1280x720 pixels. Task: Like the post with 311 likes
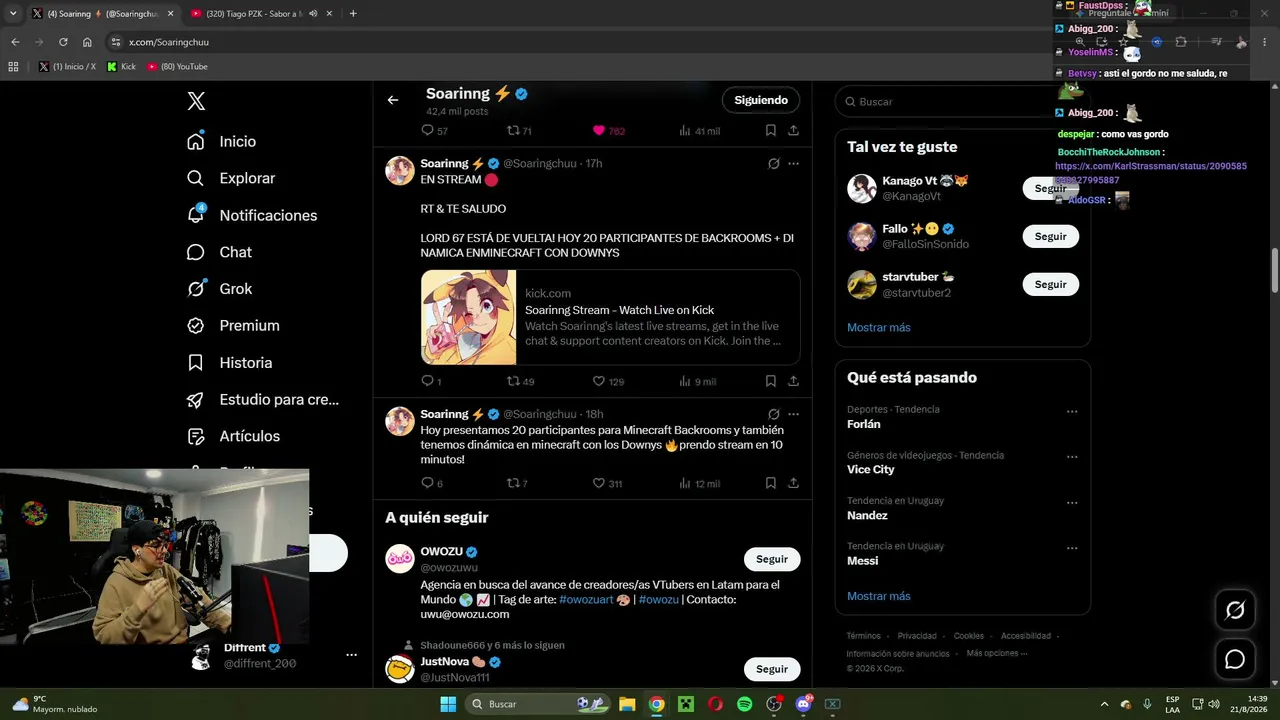[607, 483]
